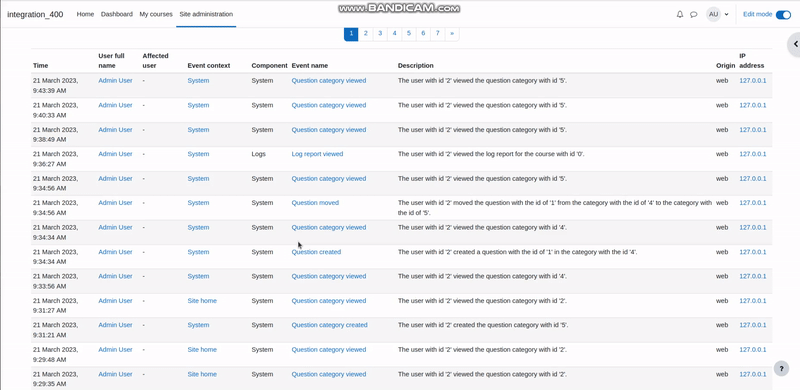This screenshot has height=390, width=800.
Task: Open Admin User link in Log report viewed row
Action: coord(115,154)
